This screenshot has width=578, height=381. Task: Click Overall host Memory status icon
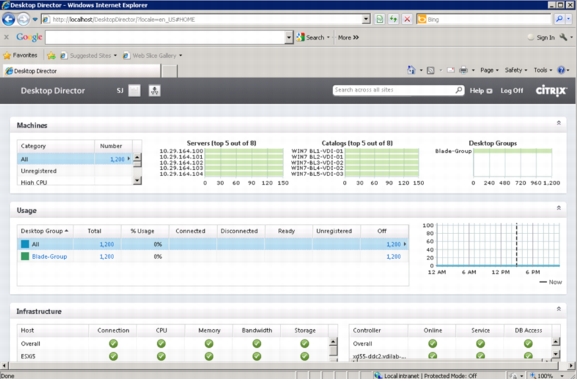pos(209,343)
